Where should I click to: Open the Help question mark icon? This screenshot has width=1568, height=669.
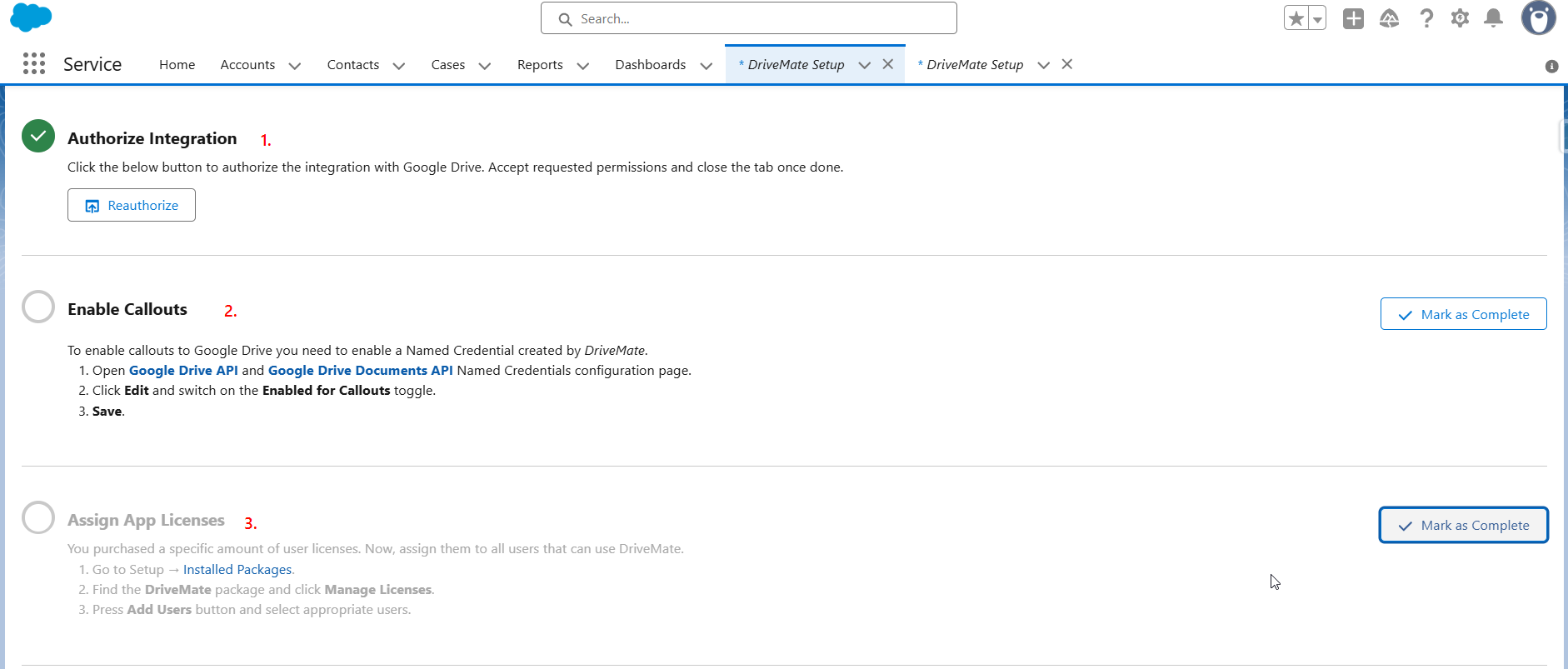(1426, 18)
